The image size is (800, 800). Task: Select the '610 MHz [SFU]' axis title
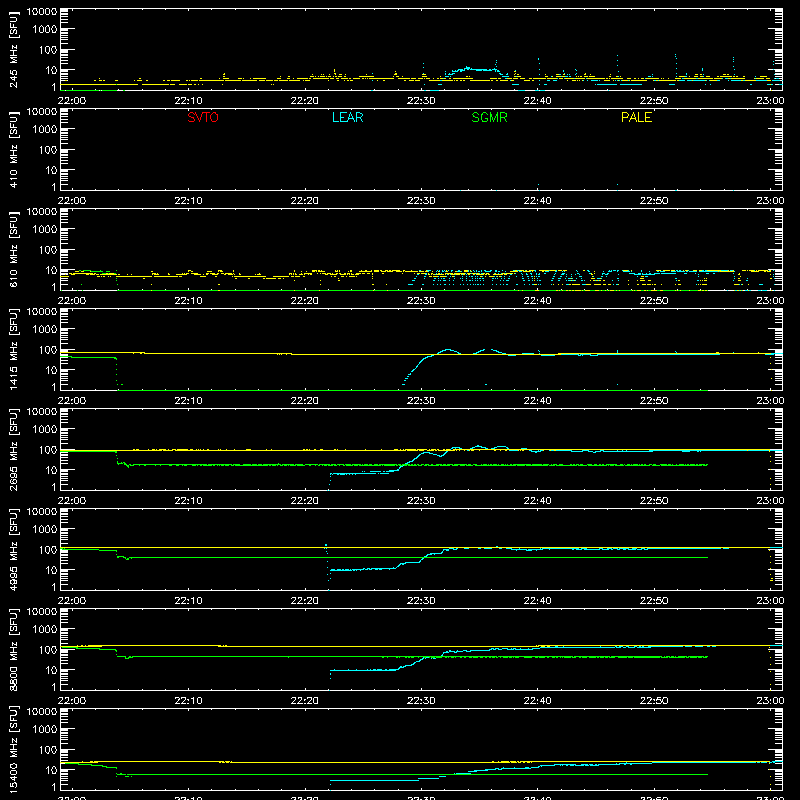[13, 250]
